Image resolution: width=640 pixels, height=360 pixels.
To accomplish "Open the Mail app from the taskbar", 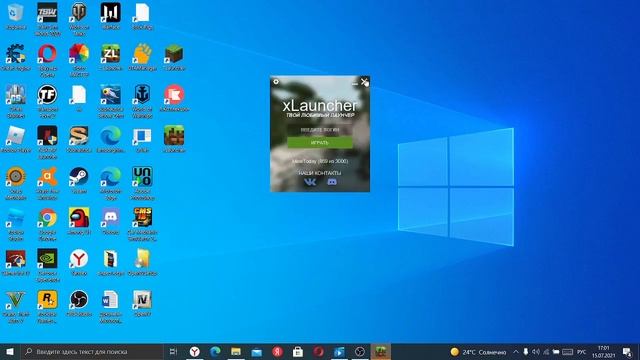I will coord(257,351).
